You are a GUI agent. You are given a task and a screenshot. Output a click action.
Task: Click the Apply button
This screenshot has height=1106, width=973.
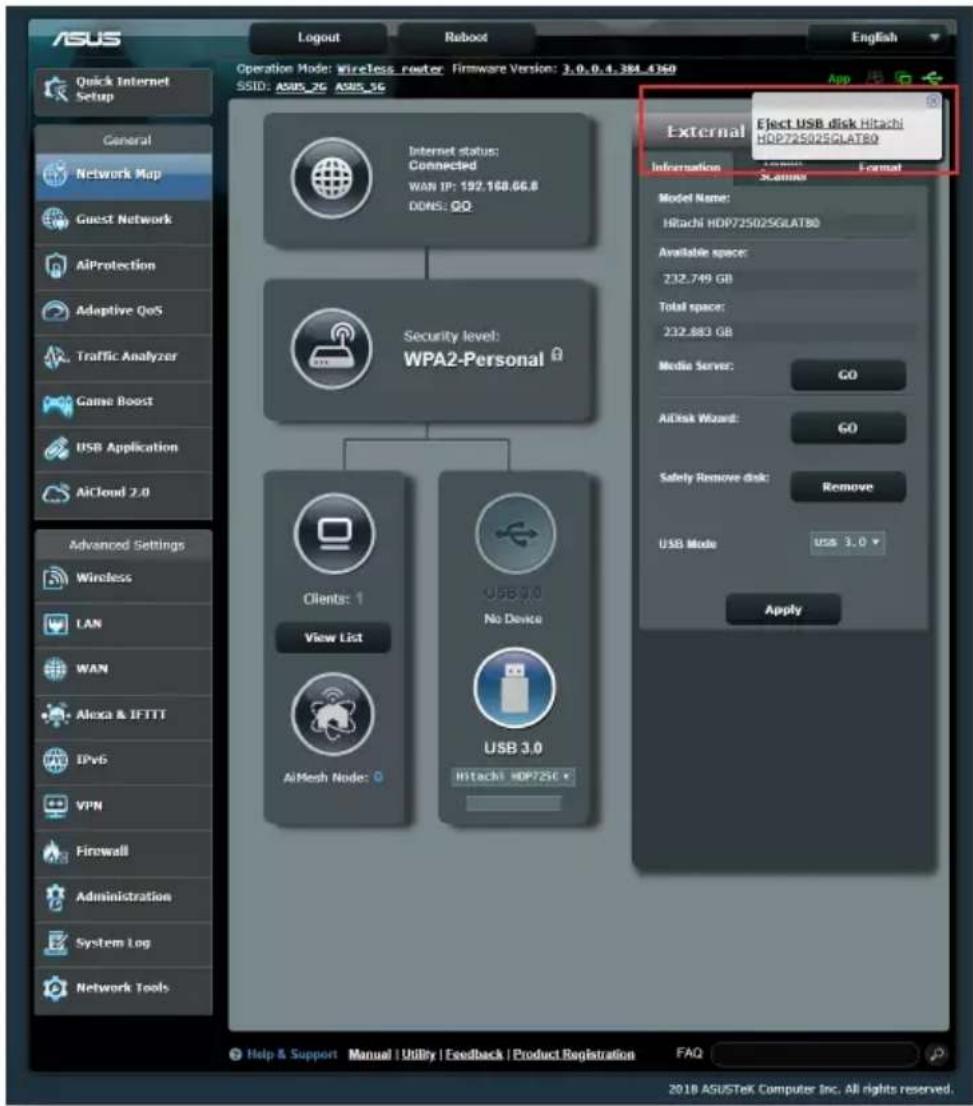pyautogui.click(x=783, y=609)
